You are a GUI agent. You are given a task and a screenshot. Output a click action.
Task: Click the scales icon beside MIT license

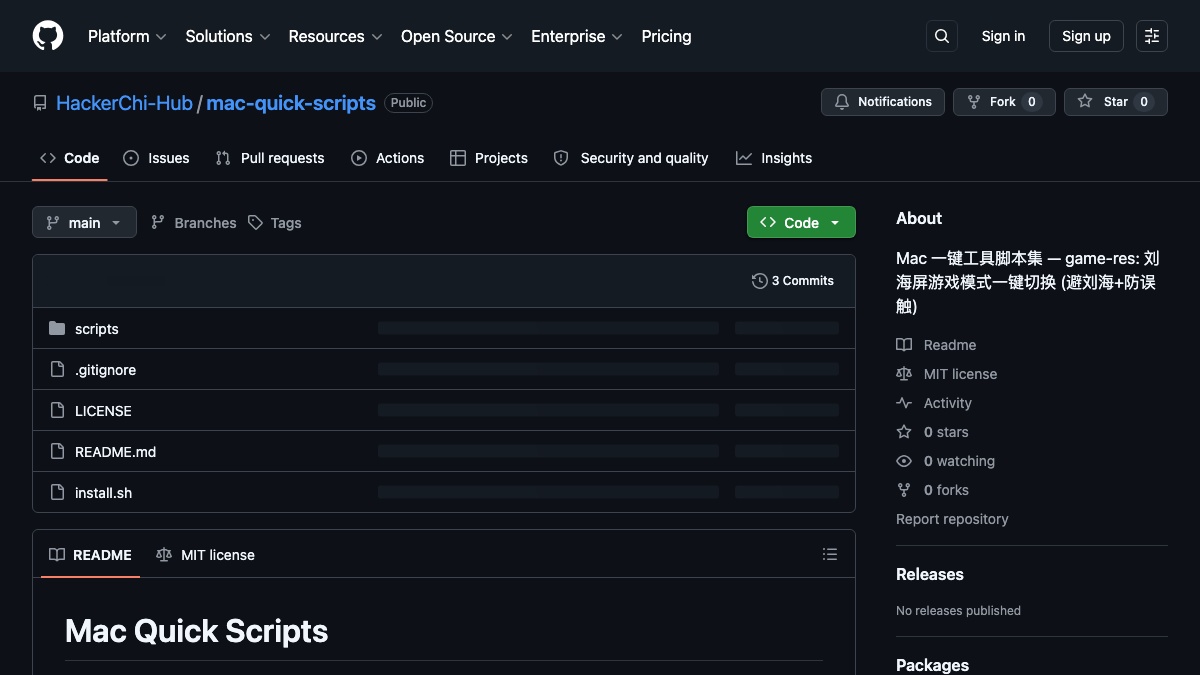904,374
